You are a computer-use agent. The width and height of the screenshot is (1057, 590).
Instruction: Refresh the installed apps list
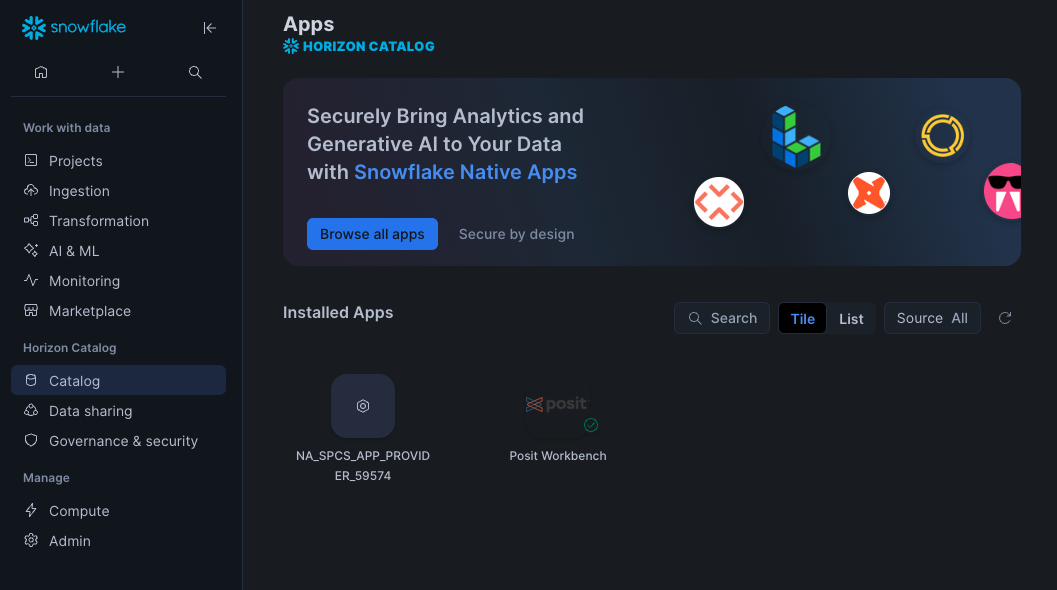coord(1004,318)
